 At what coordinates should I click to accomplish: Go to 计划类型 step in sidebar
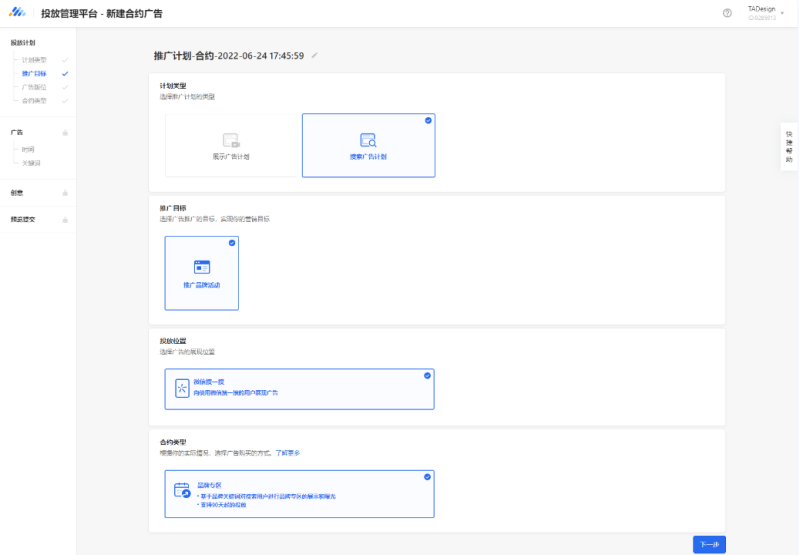tap(34, 60)
